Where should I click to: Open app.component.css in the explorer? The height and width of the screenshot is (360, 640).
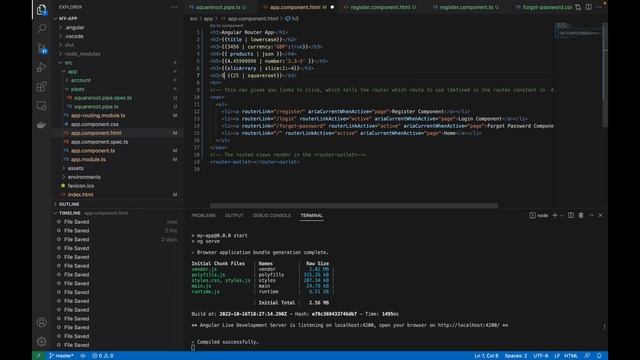point(95,124)
